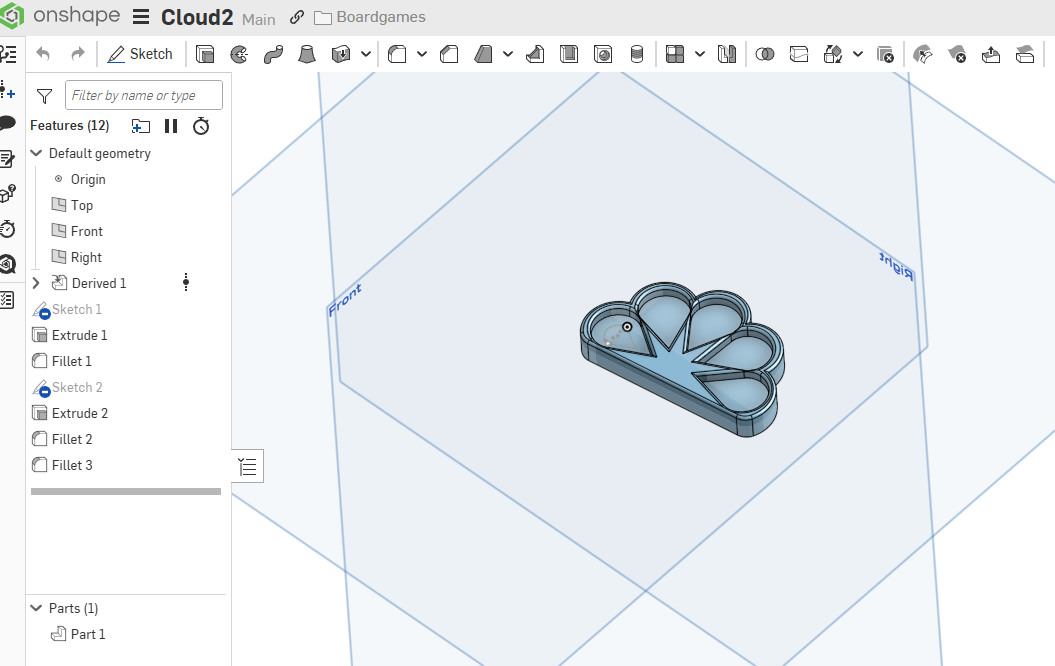Open the Fillet tool dropdown arrow
1055x666 pixels.
coord(422,54)
